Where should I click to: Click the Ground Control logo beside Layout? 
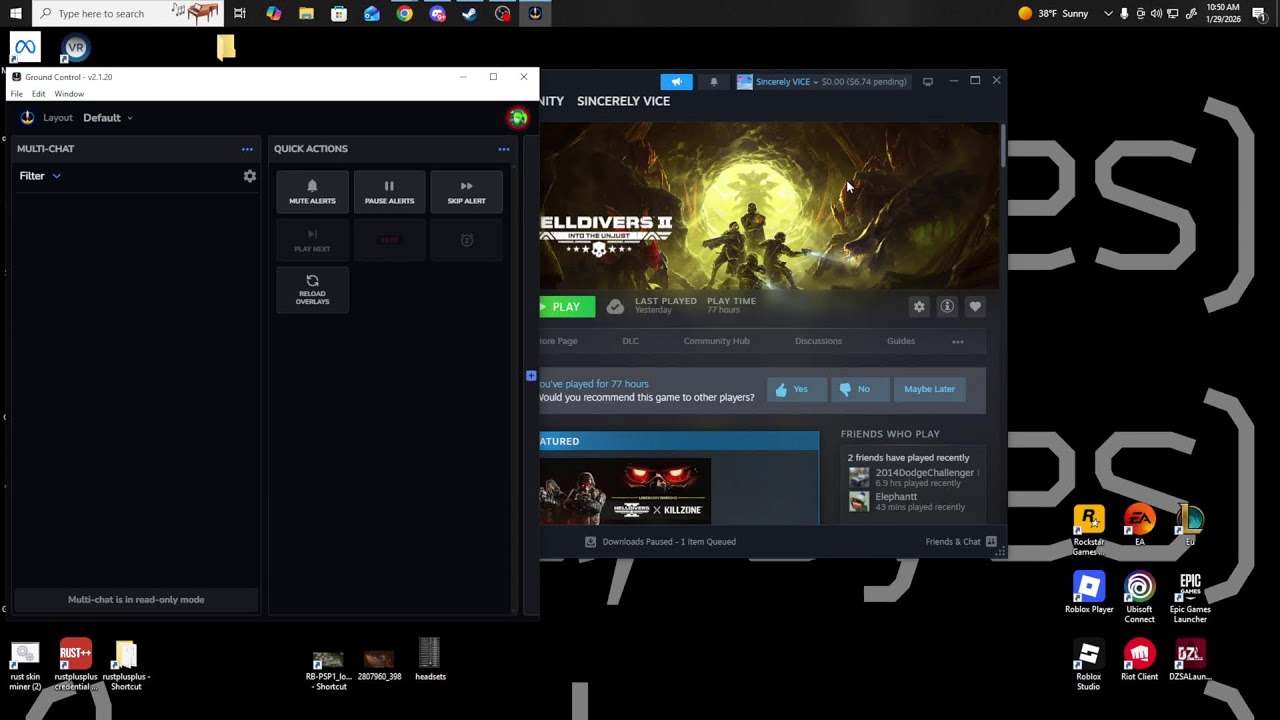click(27, 118)
